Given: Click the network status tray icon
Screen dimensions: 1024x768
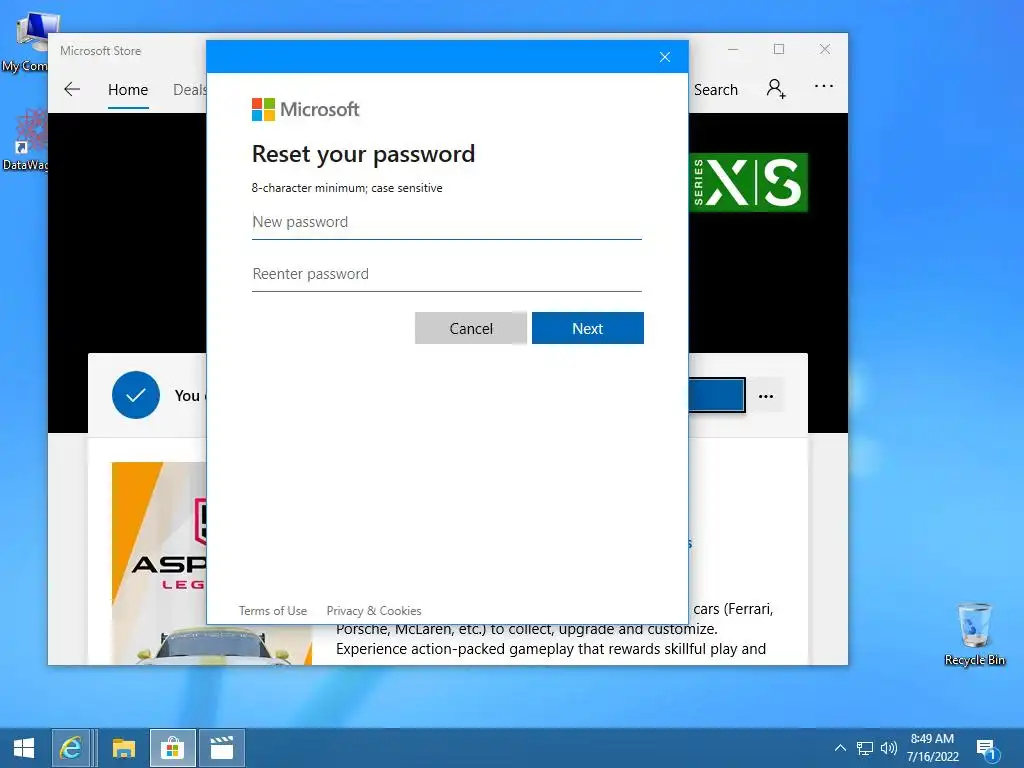Looking at the screenshot, I should pos(865,748).
